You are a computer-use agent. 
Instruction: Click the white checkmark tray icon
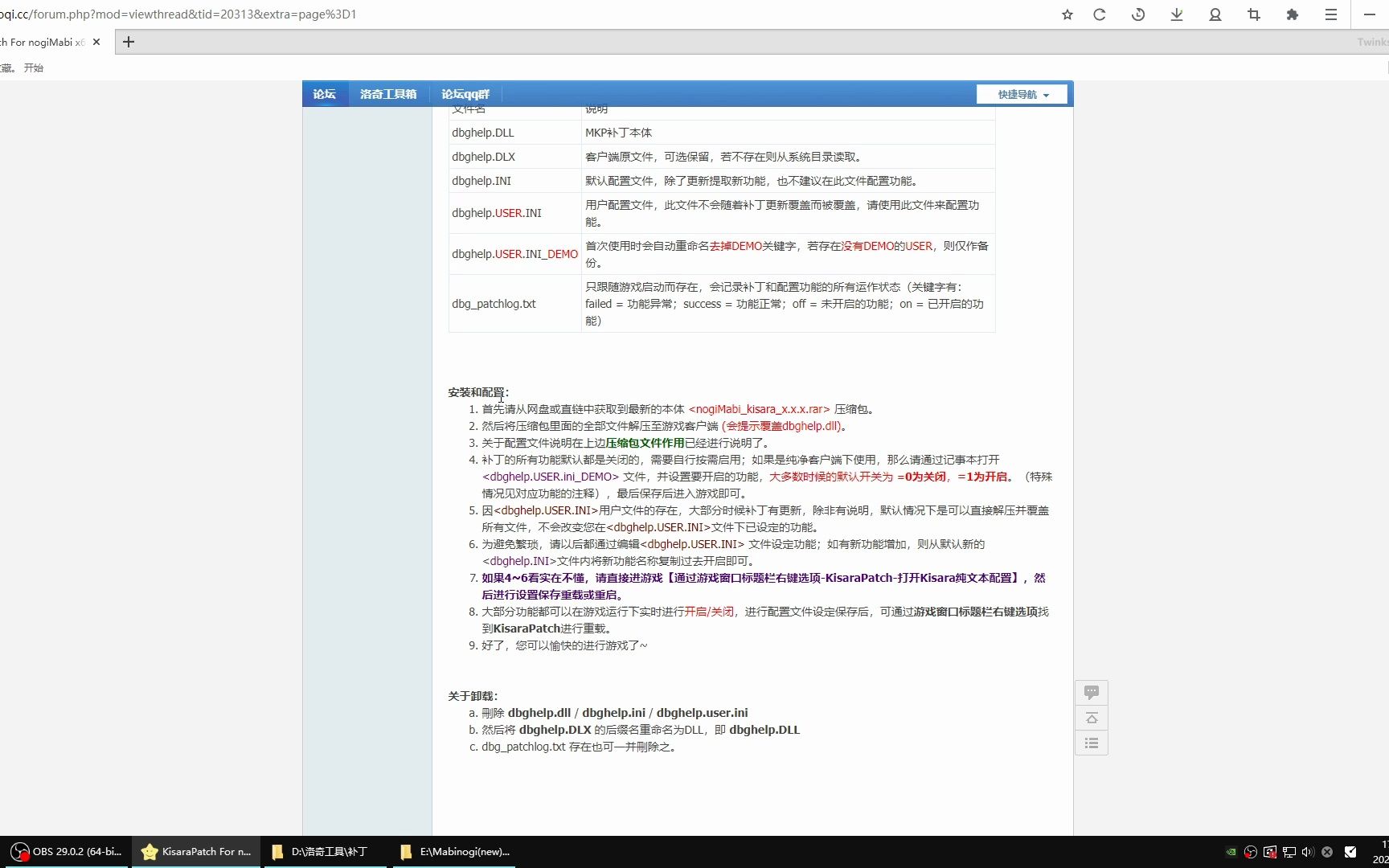(1351, 852)
